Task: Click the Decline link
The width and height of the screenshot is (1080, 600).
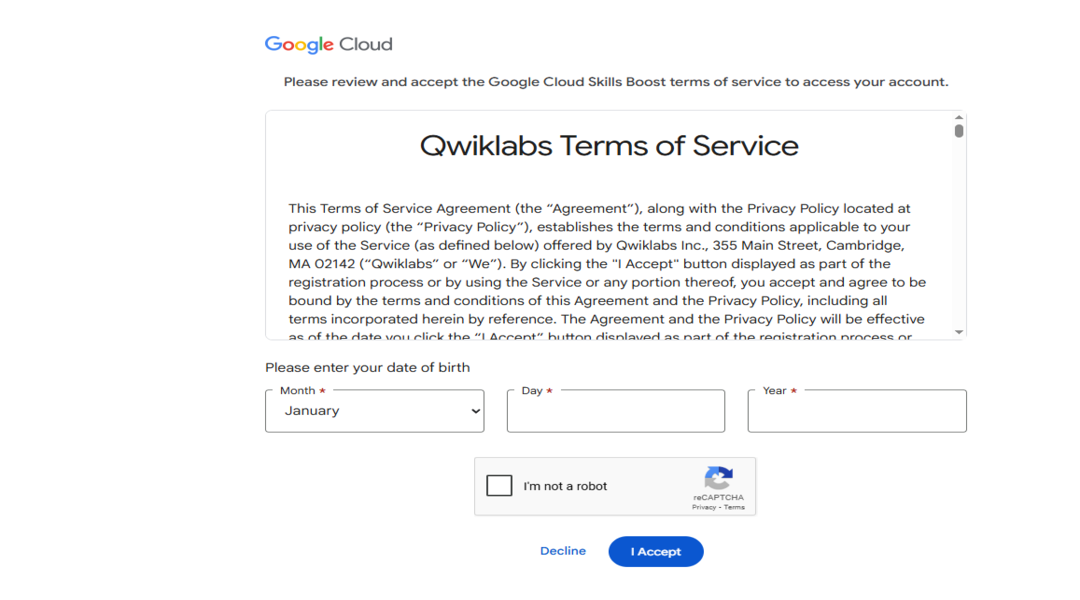Action: pos(563,551)
